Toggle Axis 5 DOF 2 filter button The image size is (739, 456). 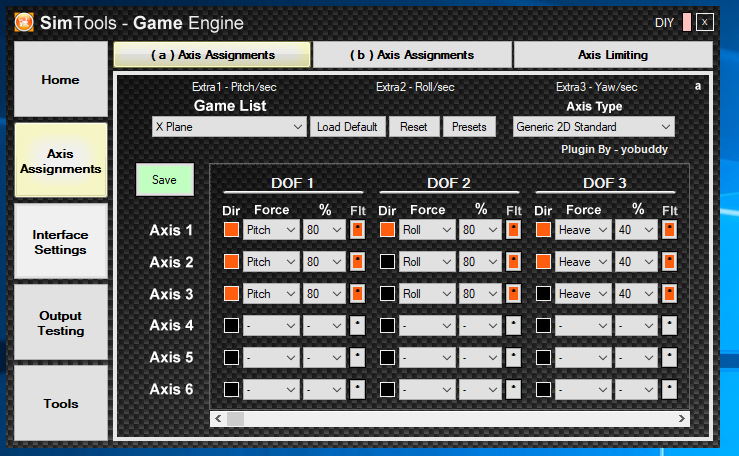pyautogui.click(x=513, y=358)
